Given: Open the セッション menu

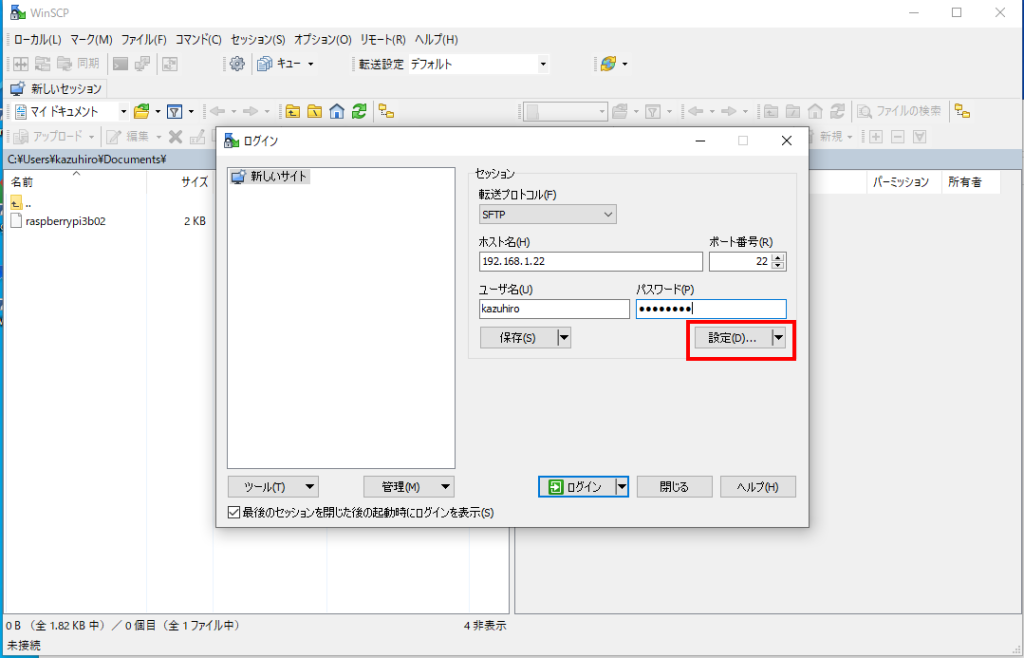Looking at the screenshot, I should pos(258,40).
